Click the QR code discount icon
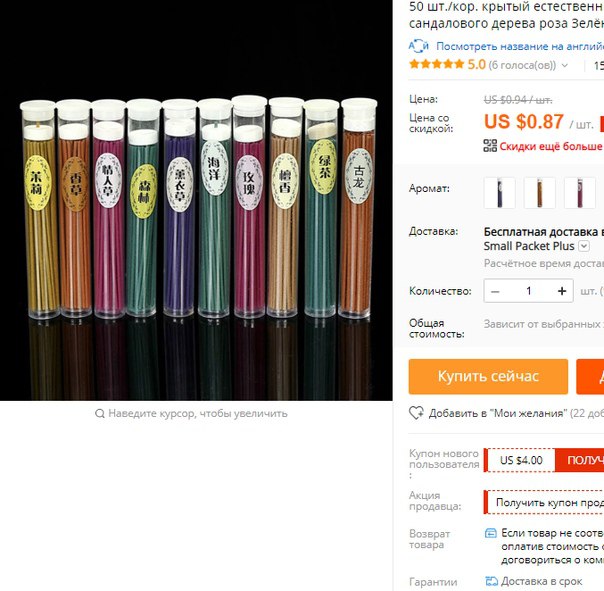Viewport: 604px width, 591px height. (x=490, y=146)
